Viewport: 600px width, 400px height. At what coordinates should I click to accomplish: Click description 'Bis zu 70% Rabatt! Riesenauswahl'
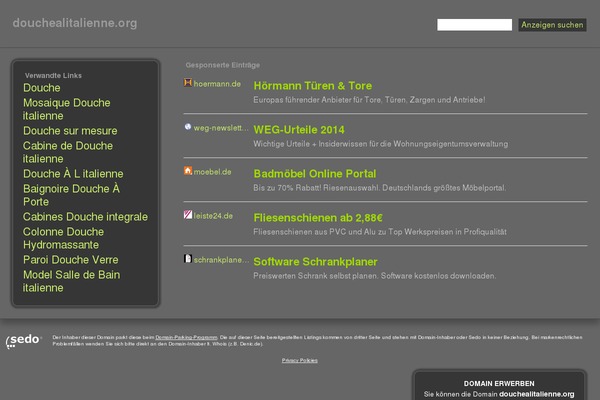[379, 188]
